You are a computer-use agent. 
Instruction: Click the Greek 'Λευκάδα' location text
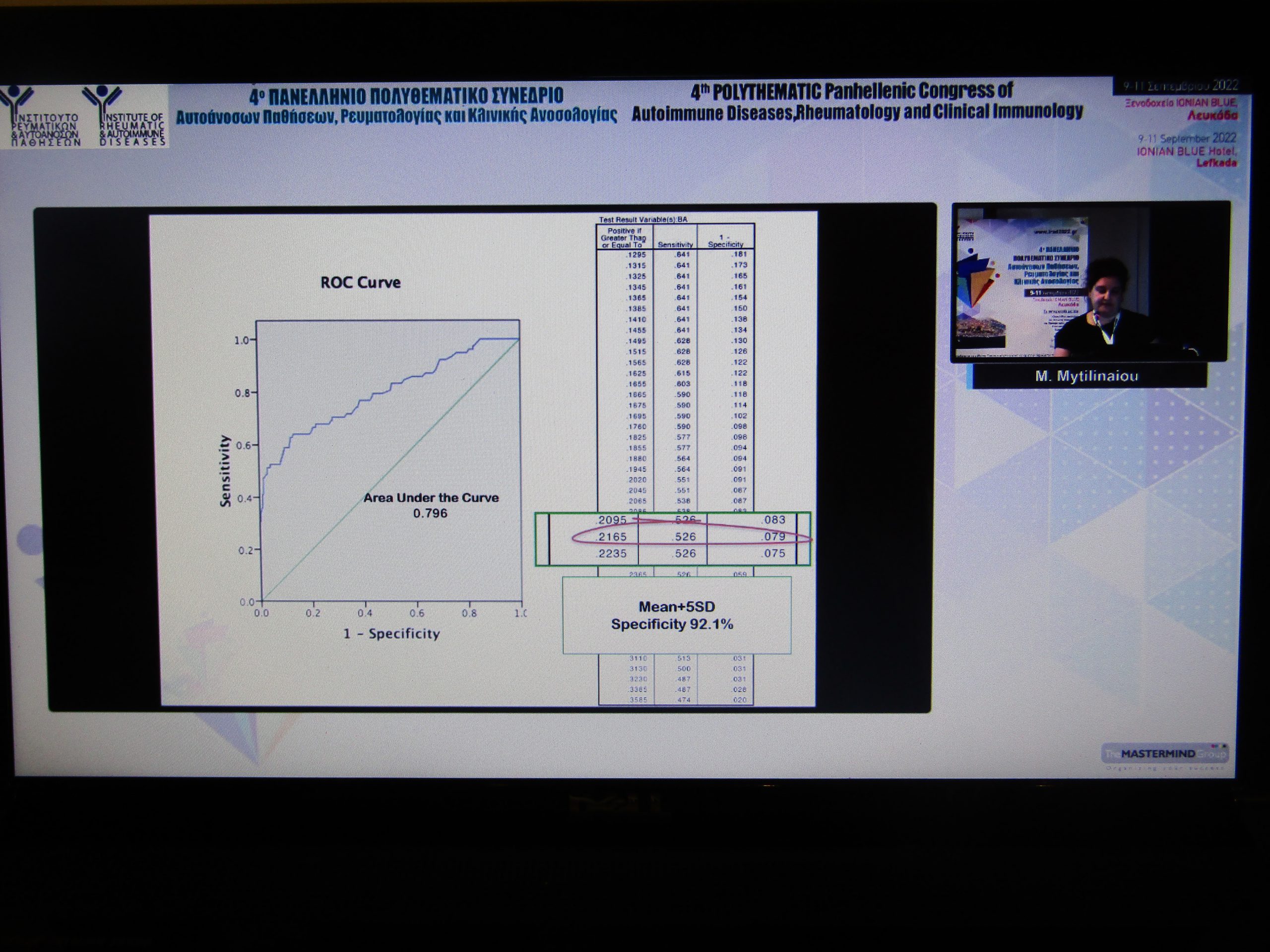[1212, 116]
